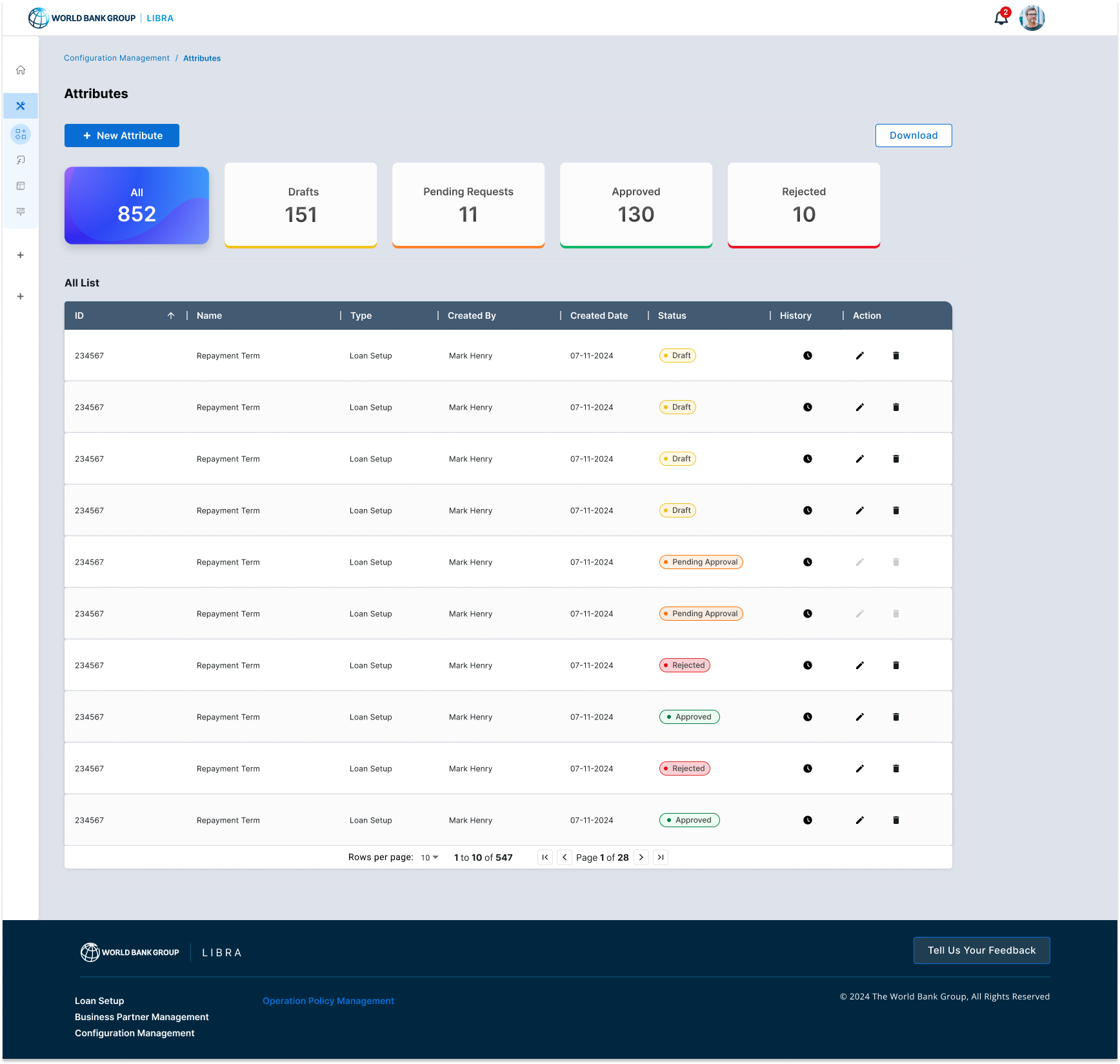Go to the next page arrow
1120x1064 pixels.
641,858
